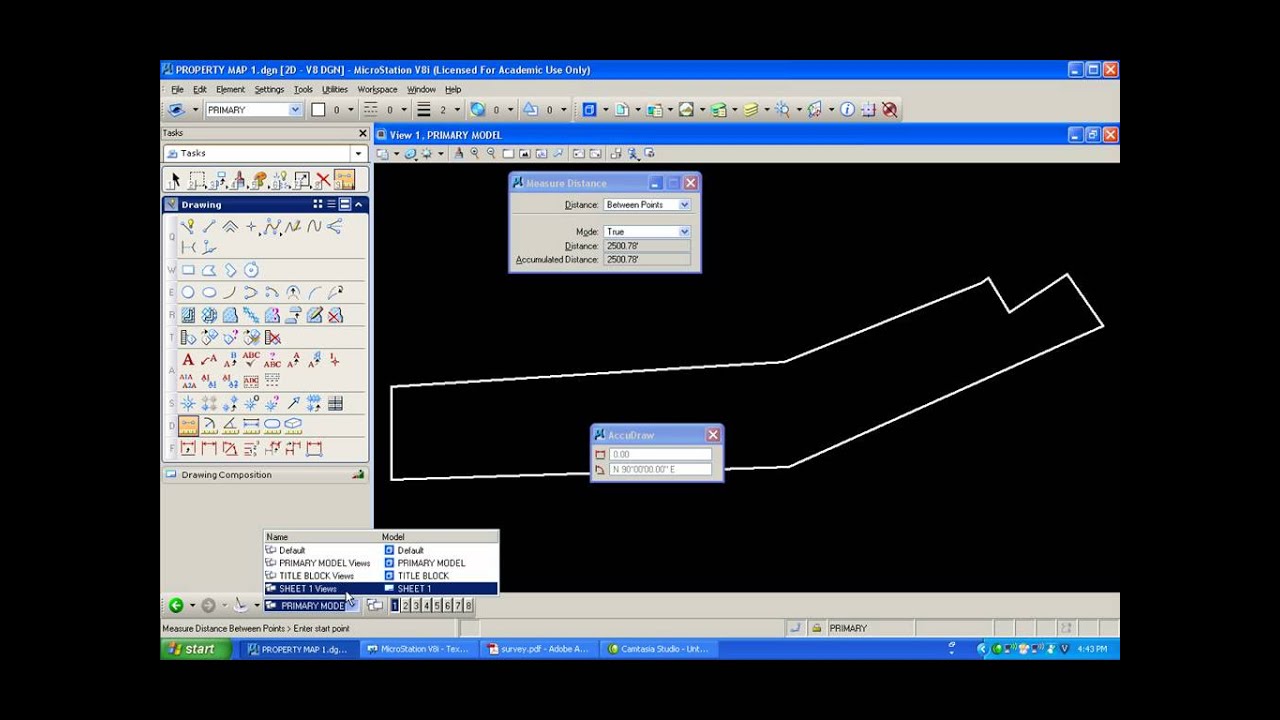
Task: Click the AccuDraw distance input field
Action: (x=660, y=454)
